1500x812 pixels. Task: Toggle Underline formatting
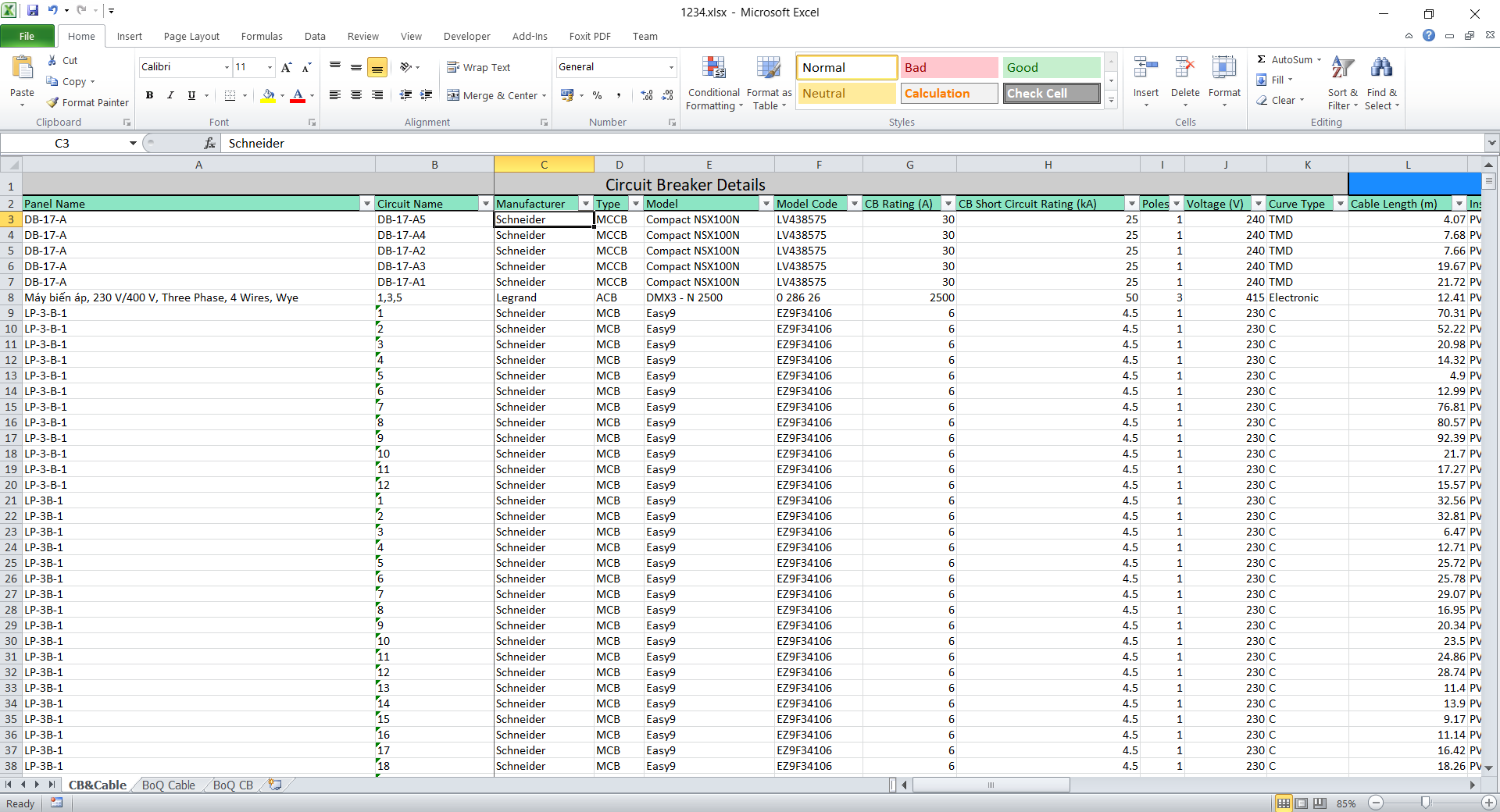coord(191,95)
